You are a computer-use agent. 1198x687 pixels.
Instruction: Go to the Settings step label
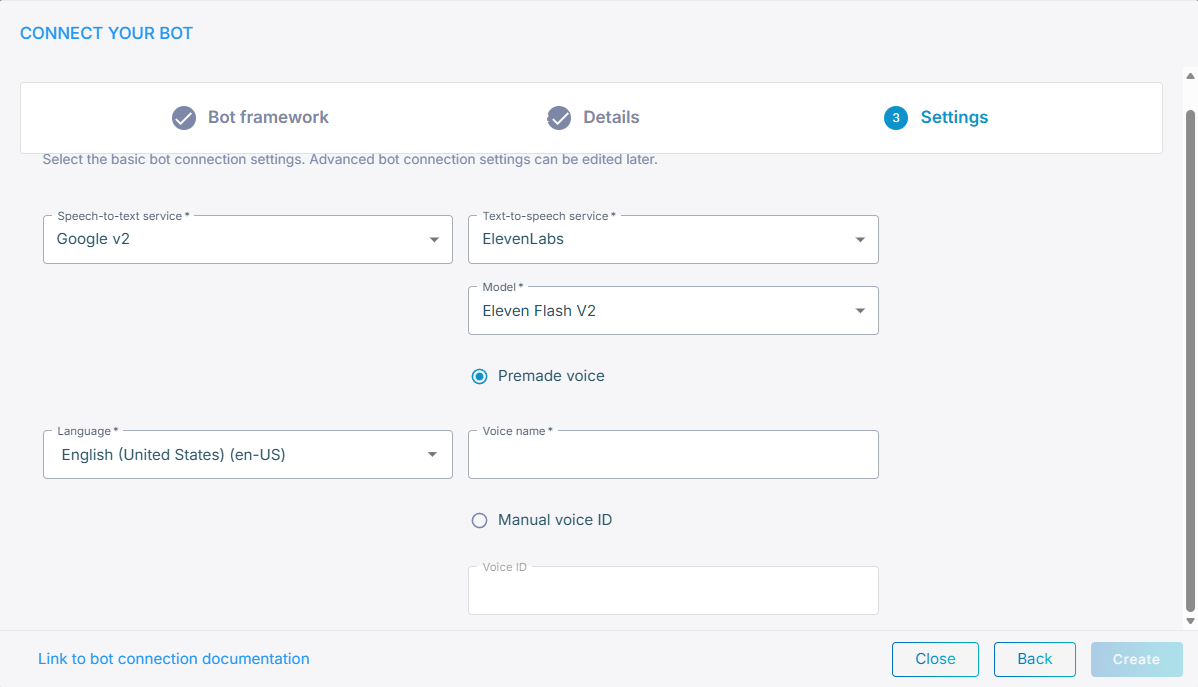click(954, 118)
